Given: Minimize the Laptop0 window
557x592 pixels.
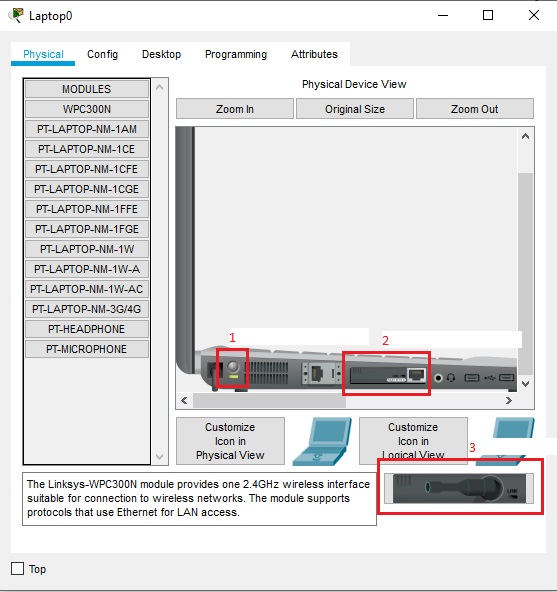Looking at the screenshot, I should click(x=443, y=15).
